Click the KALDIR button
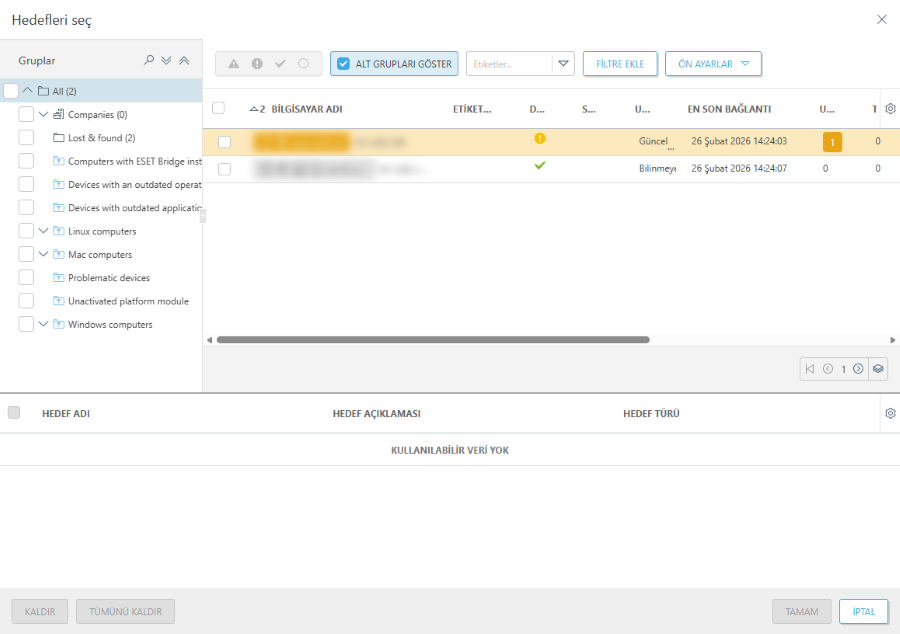This screenshot has width=900, height=634. coord(40,612)
